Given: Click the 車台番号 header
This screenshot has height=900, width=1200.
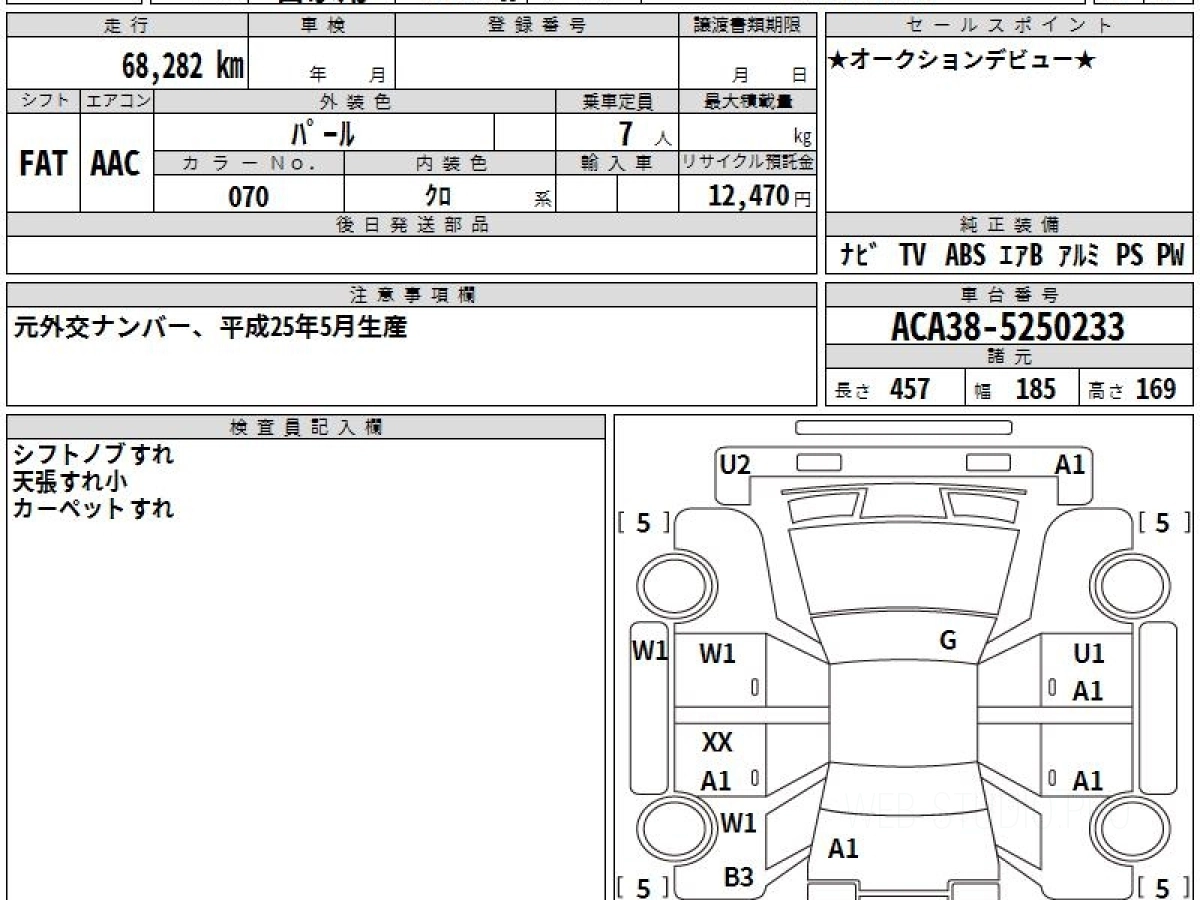Looking at the screenshot, I should (1010, 294).
